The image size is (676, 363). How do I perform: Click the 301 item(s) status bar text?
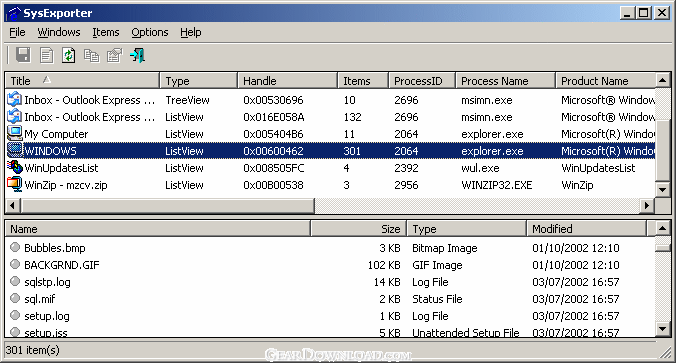[33, 350]
